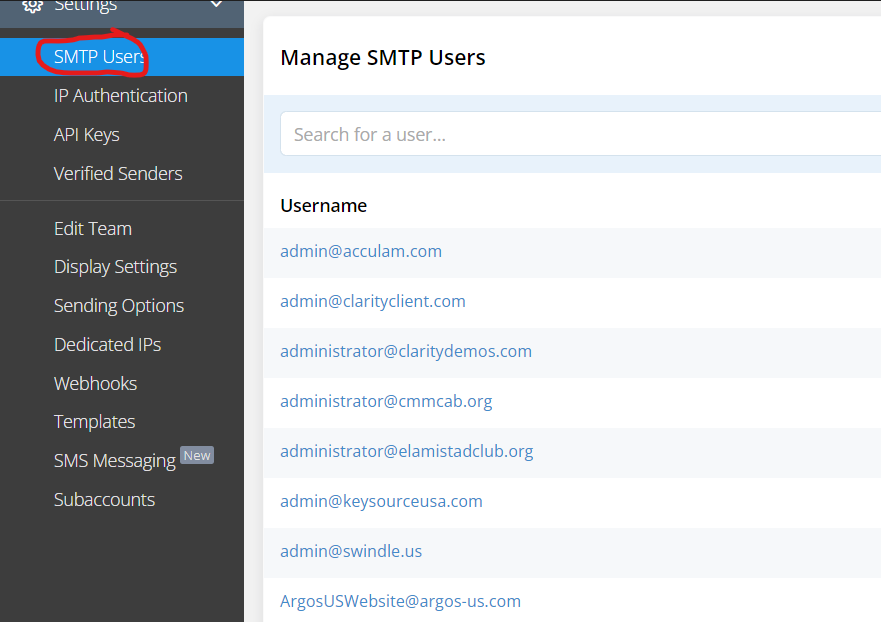The width and height of the screenshot is (881, 622).
Task: Go to API Keys
Action: coord(87,135)
